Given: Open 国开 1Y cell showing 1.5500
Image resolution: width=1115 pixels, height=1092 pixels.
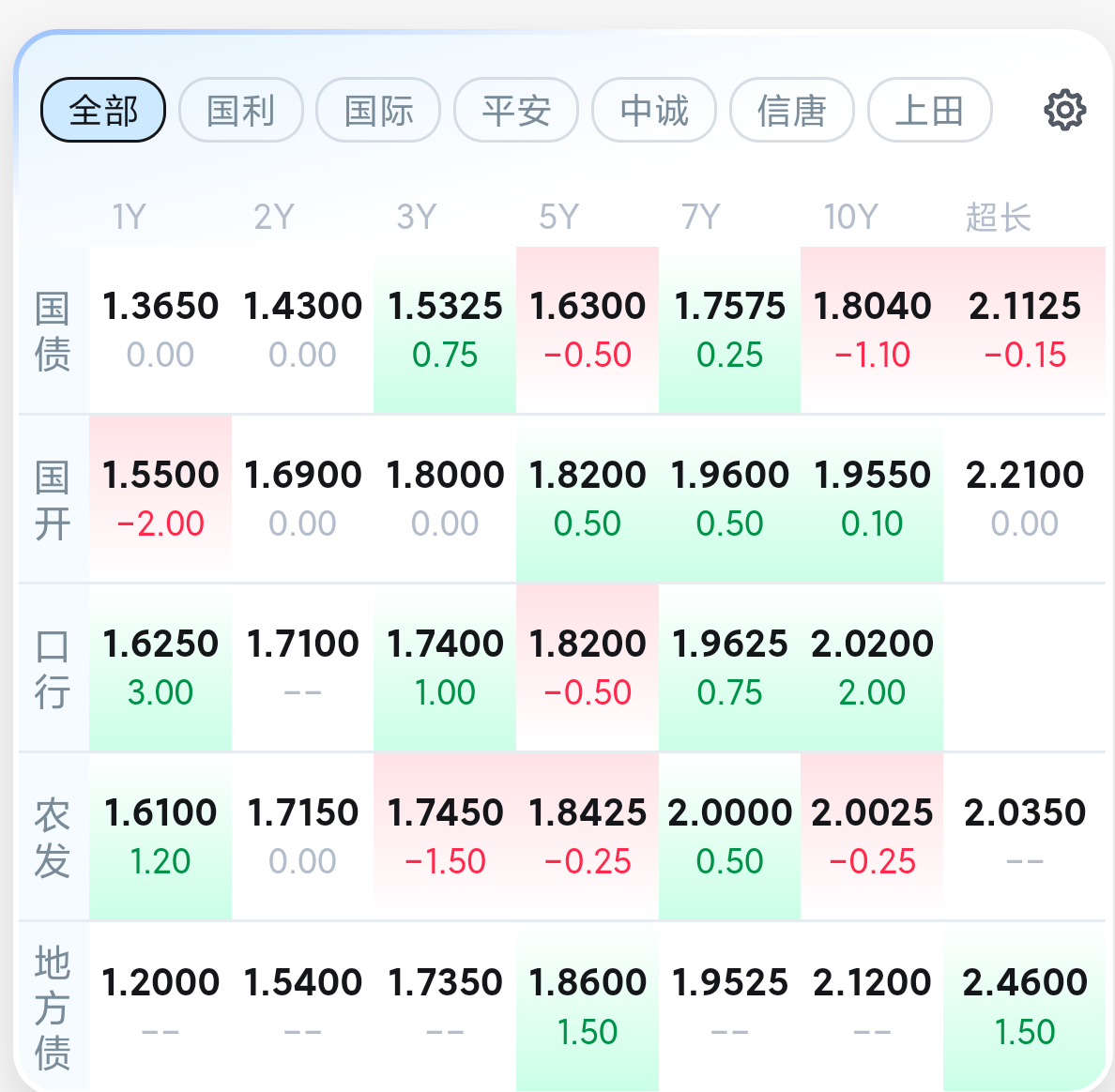Looking at the screenshot, I should (x=160, y=499).
